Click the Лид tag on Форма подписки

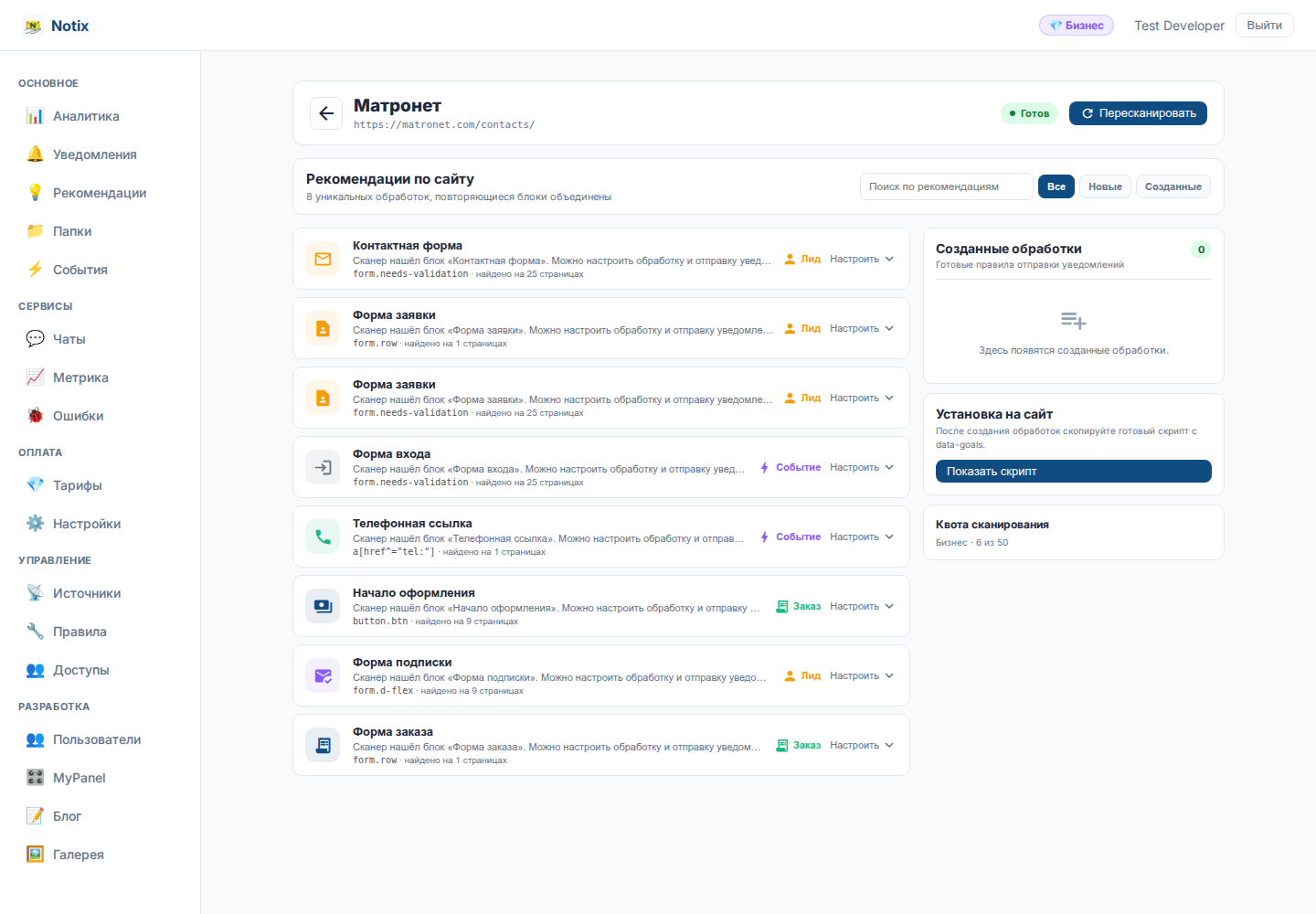point(802,676)
